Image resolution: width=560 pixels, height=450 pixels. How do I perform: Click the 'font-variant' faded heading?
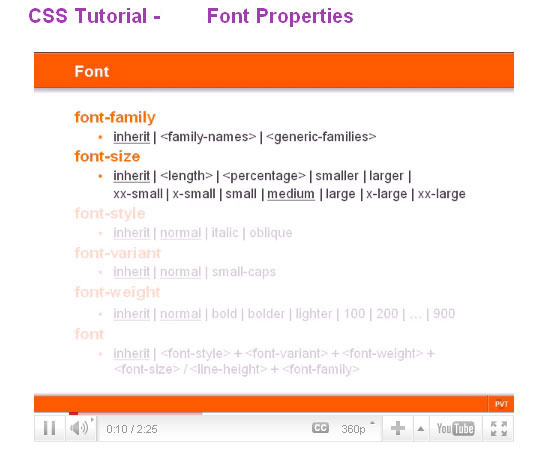(117, 253)
